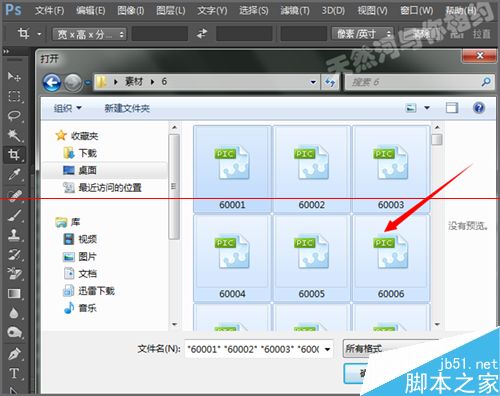Open the Crop tool preset dropdown arrow
Viewport: 500px width, 396px height.
[x=39, y=34]
